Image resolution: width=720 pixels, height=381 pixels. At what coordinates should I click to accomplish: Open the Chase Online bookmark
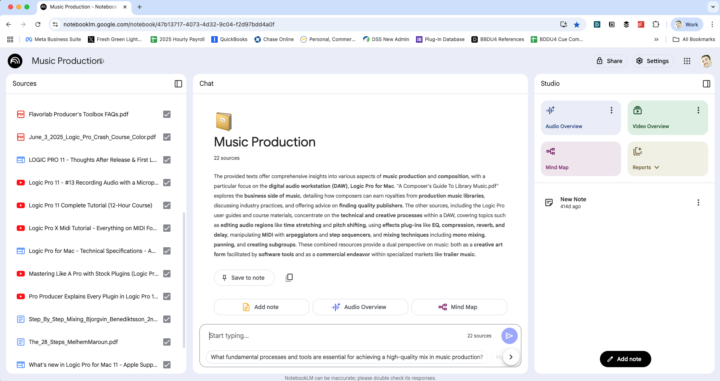coord(274,39)
